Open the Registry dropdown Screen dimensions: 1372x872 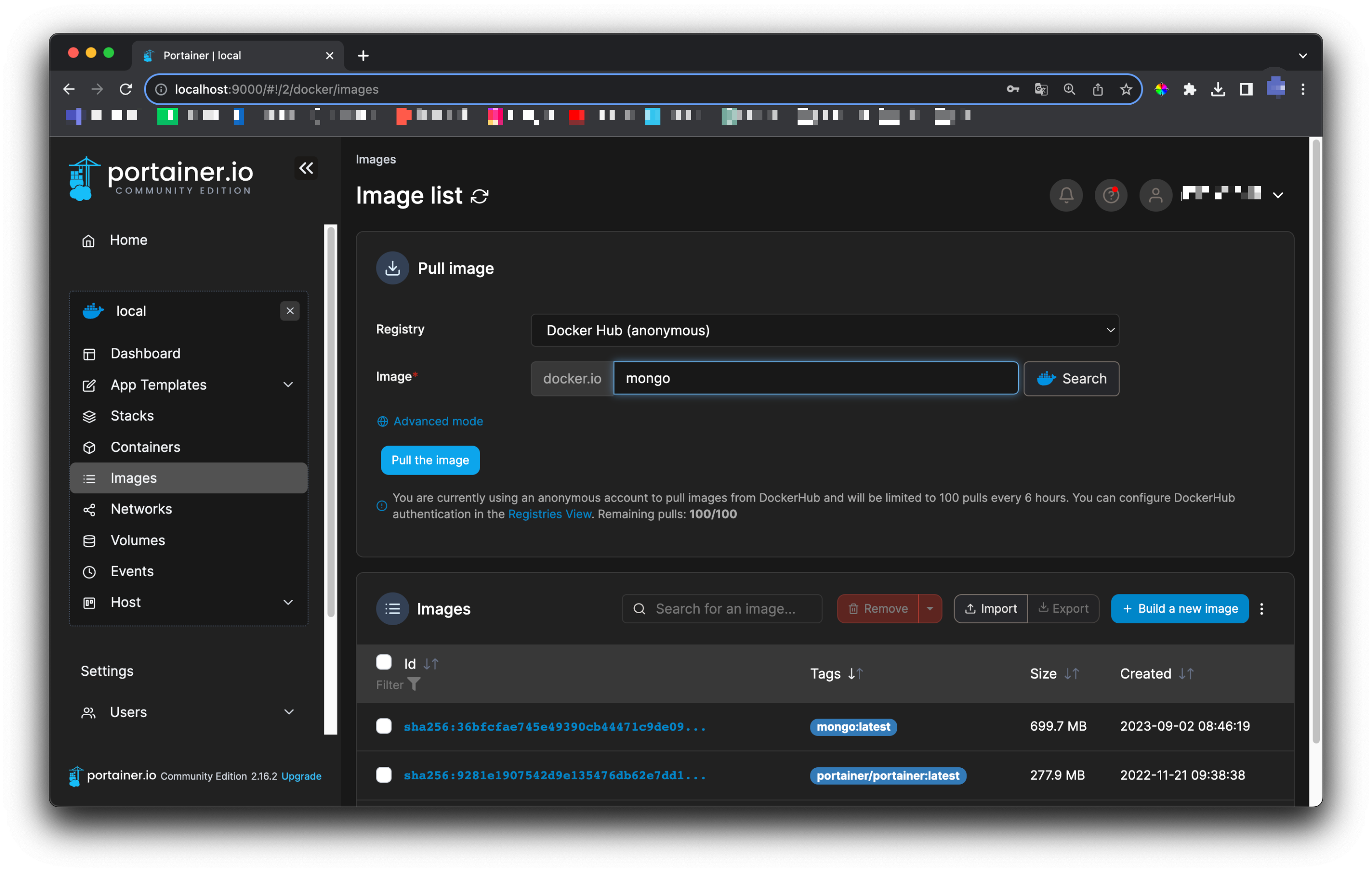coord(825,330)
